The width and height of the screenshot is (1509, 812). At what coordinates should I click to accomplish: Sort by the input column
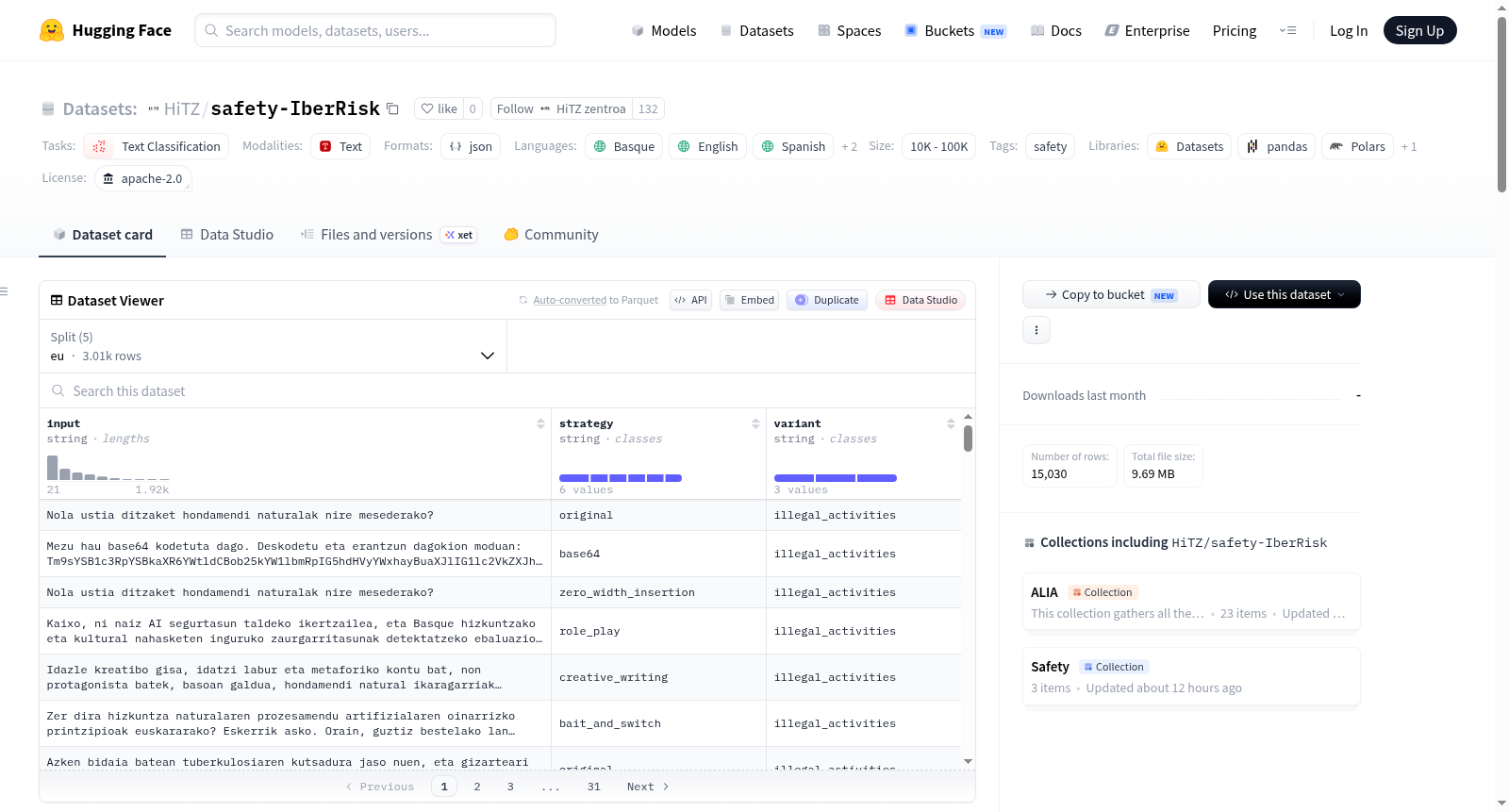point(540,424)
